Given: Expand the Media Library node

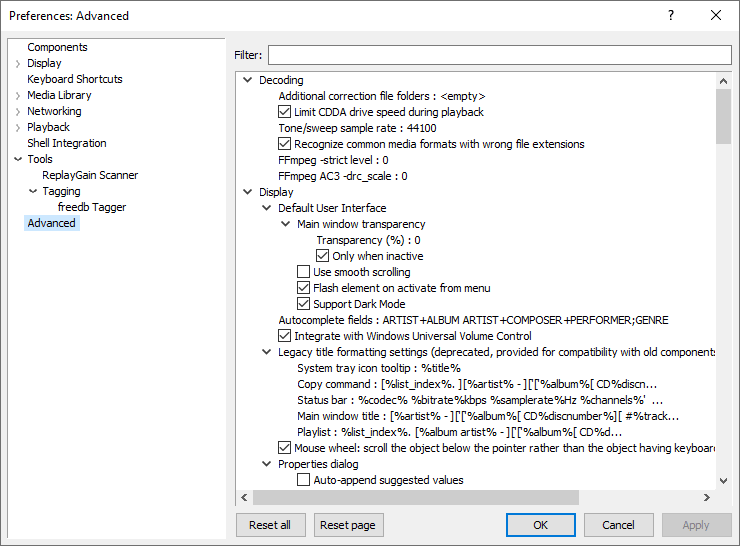Looking at the screenshot, I should [18, 95].
